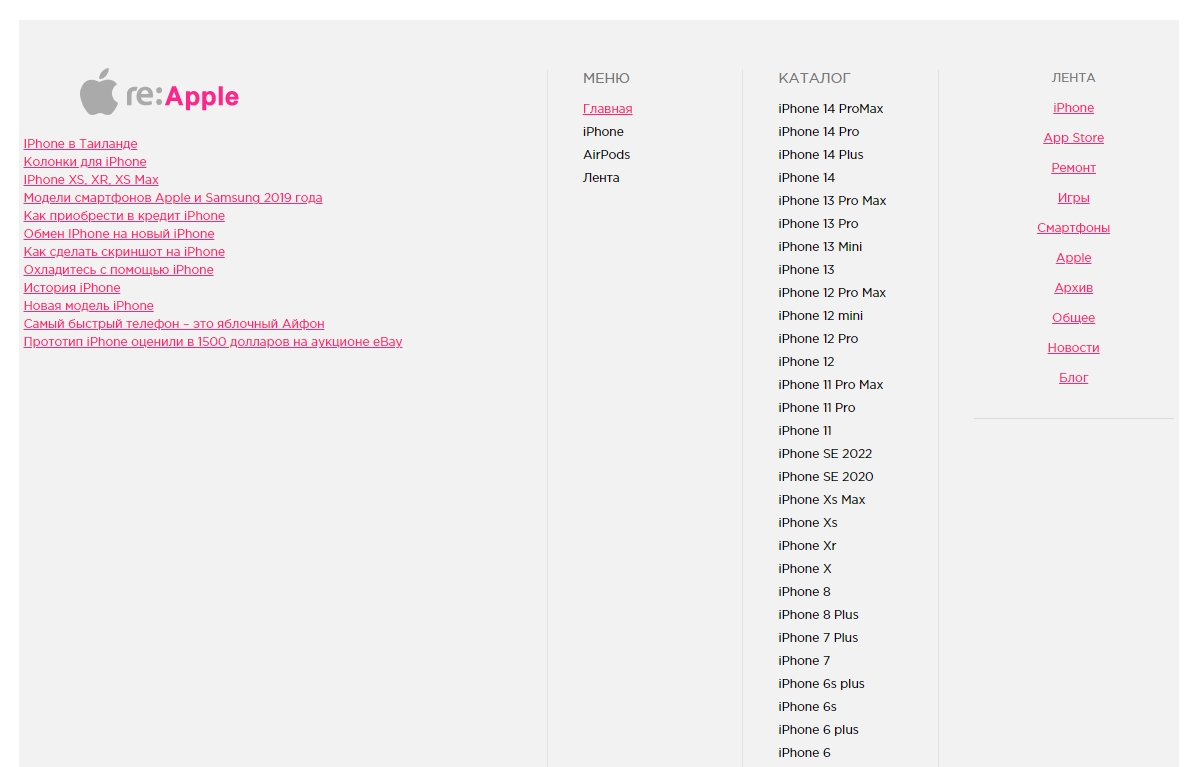The image size is (1195, 767).
Task: Open iPhone Xr catalog item
Action: click(807, 546)
